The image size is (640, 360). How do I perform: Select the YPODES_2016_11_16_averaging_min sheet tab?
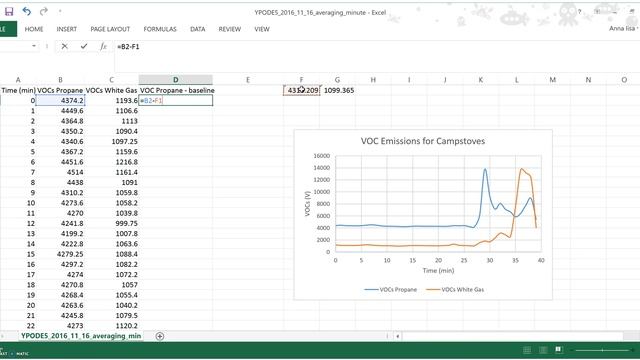coord(81,336)
